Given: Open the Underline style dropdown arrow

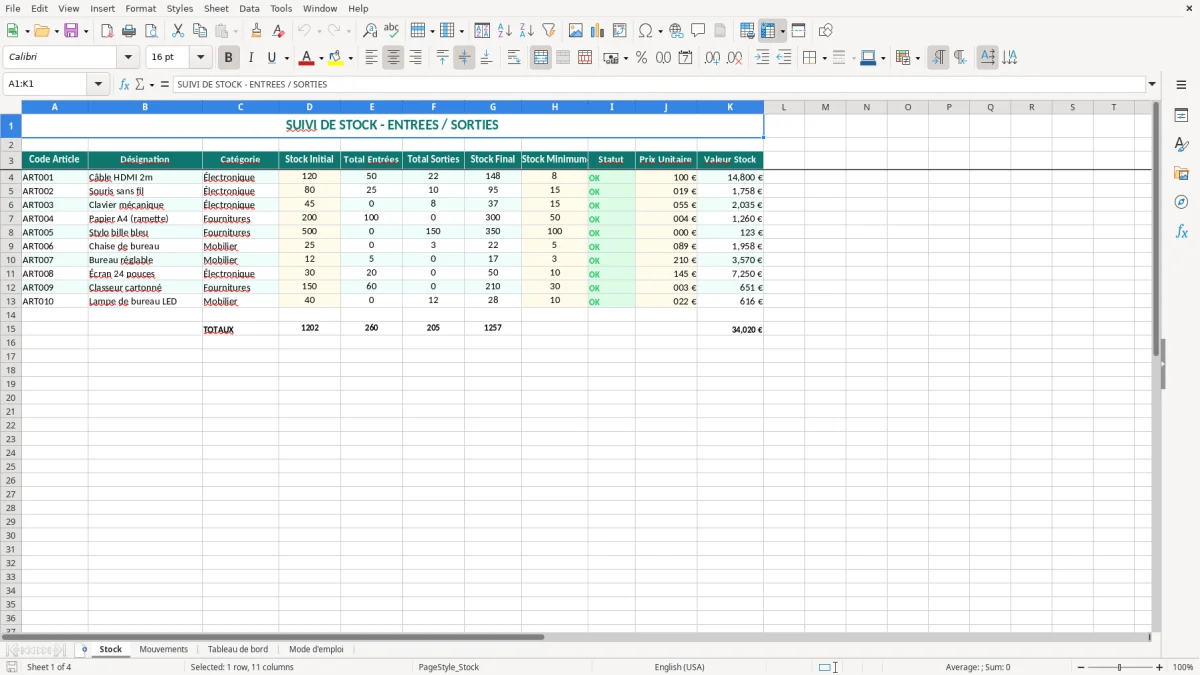Looking at the screenshot, I should pyautogui.click(x=286, y=58).
